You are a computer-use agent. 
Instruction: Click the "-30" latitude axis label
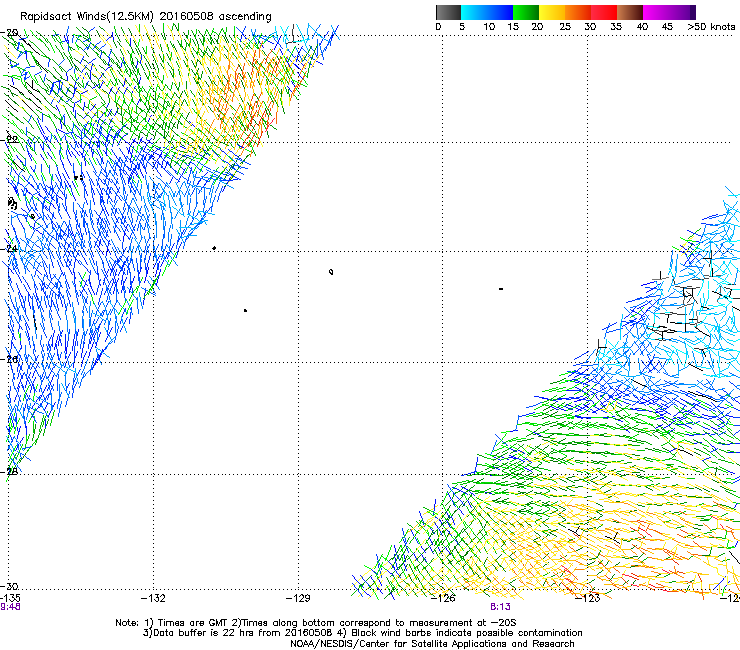tap(9, 586)
